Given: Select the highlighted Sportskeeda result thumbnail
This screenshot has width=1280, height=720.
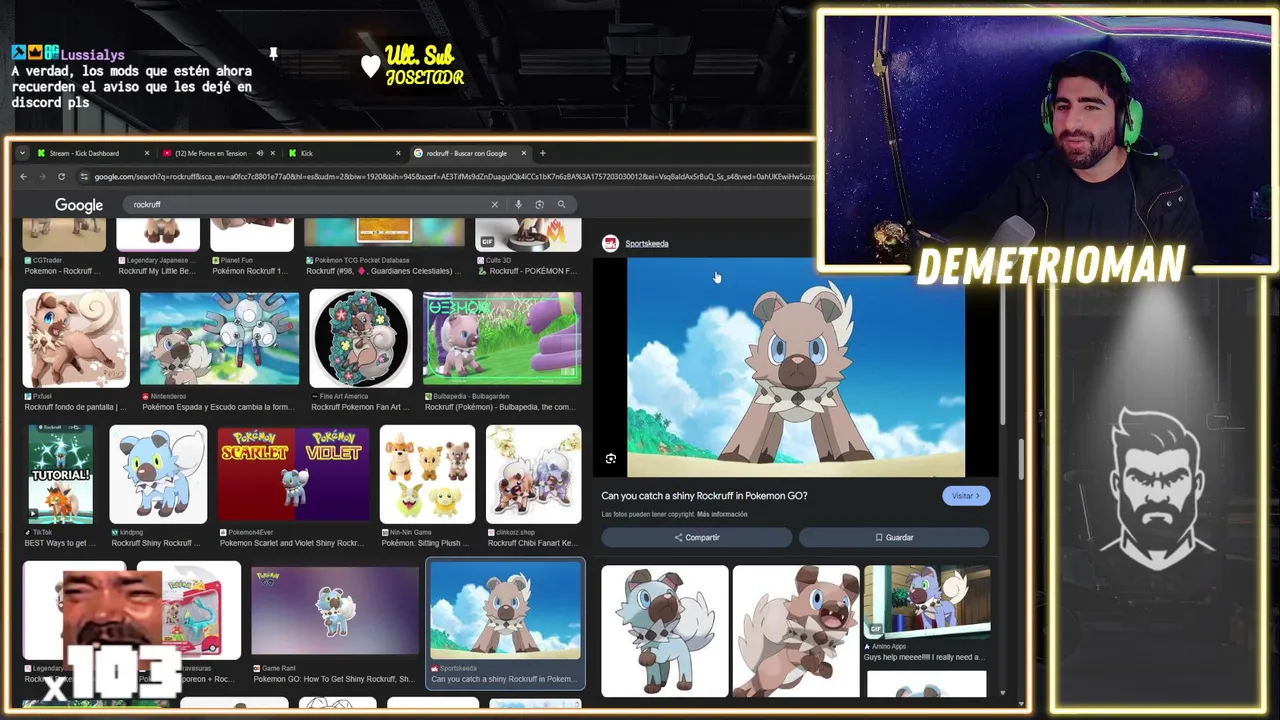Looking at the screenshot, I should pyautogui.click(x=505, y=610).
